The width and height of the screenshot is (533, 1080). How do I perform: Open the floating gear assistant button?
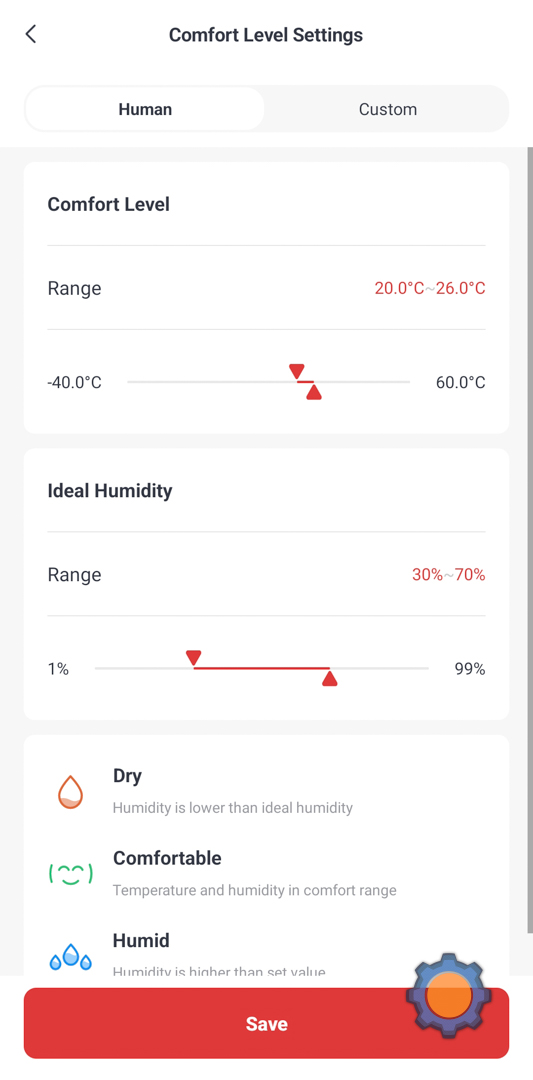click(x=448, y=995)
